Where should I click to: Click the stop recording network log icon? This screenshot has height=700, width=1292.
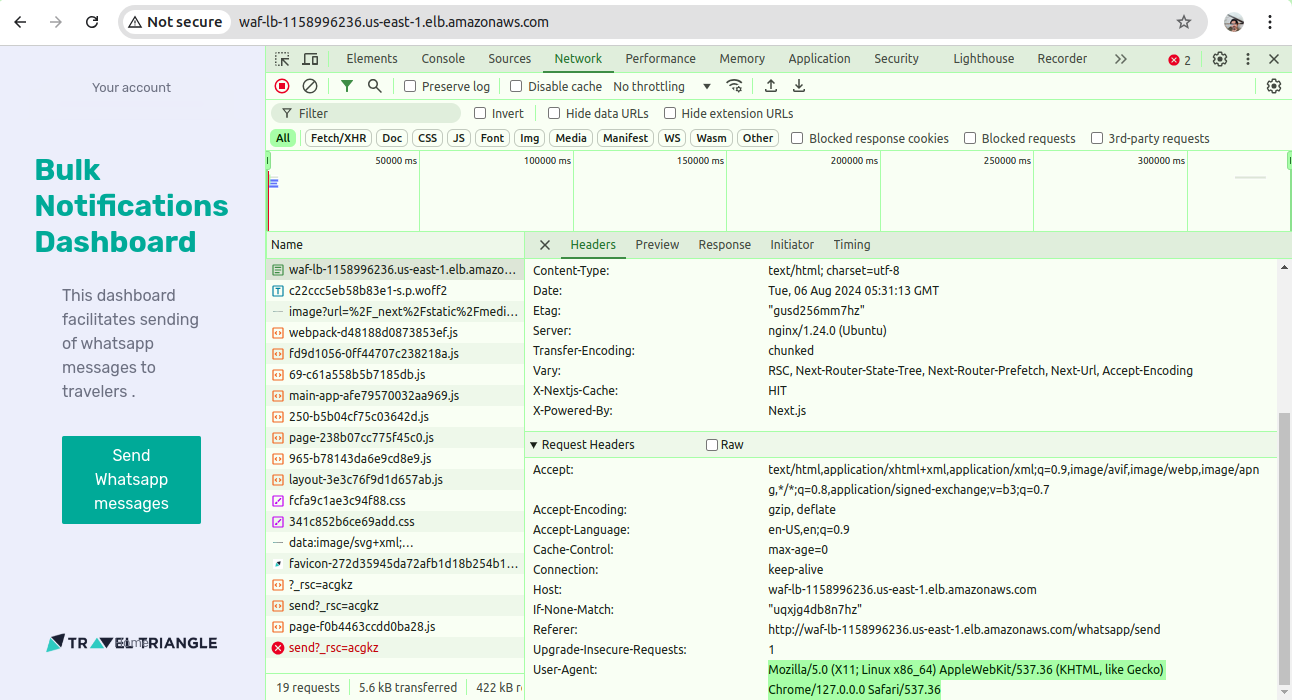click(x=282, y=87)
